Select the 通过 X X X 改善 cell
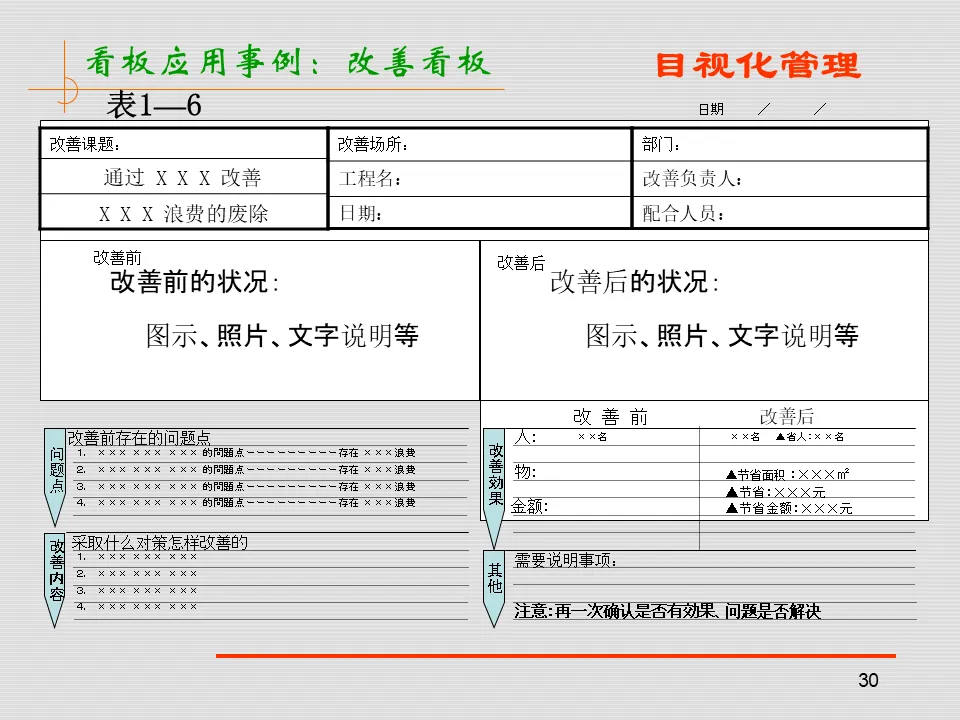Screen dimensions: 960x720 [x=184, y=178]
